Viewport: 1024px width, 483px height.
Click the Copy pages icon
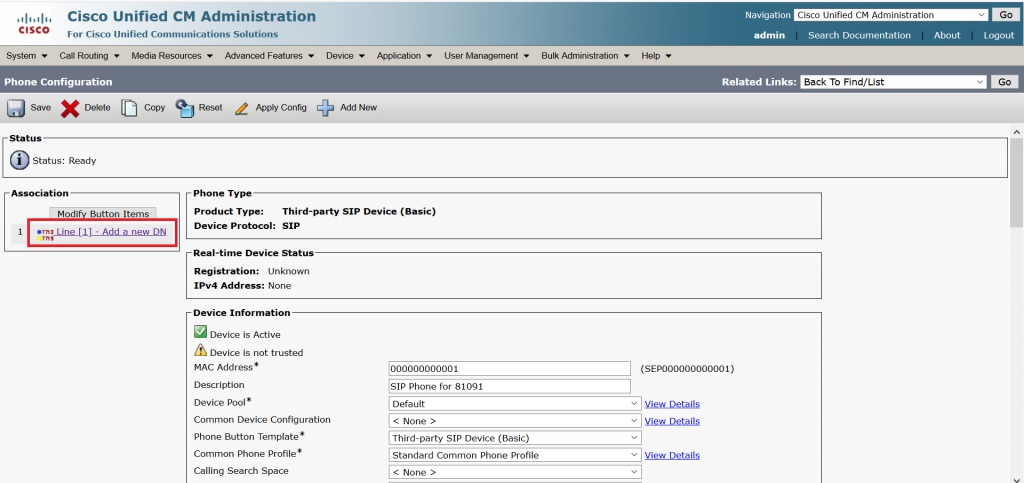(129, 108)
